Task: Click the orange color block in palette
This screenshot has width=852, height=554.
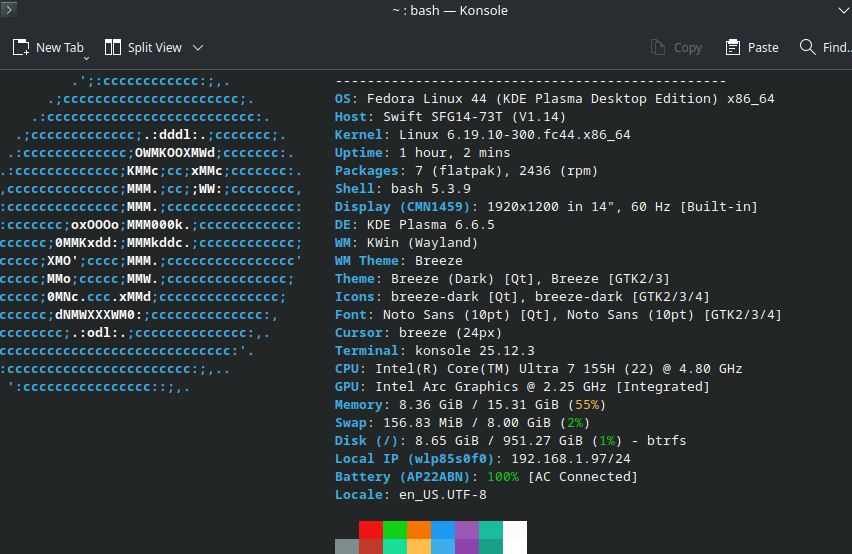Action: point(419,530)
